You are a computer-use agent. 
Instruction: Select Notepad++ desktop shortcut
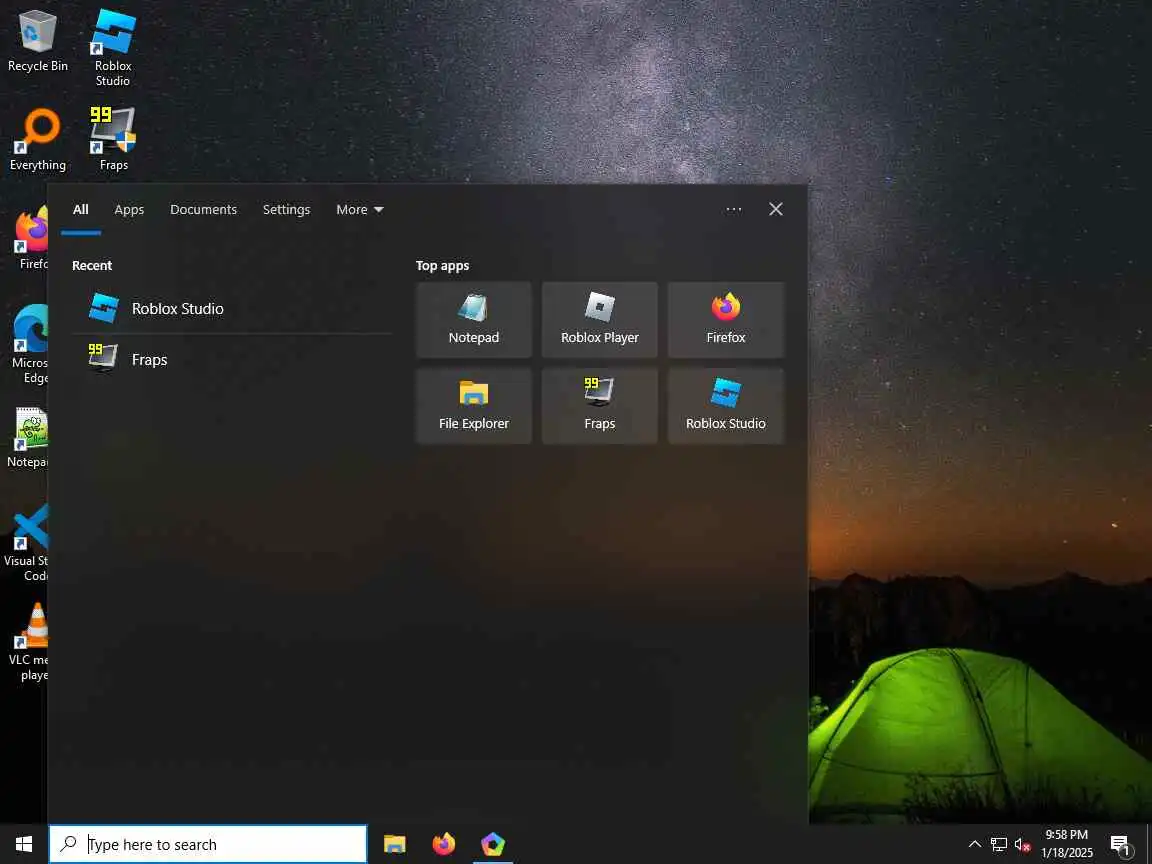[x=29, y=438]
